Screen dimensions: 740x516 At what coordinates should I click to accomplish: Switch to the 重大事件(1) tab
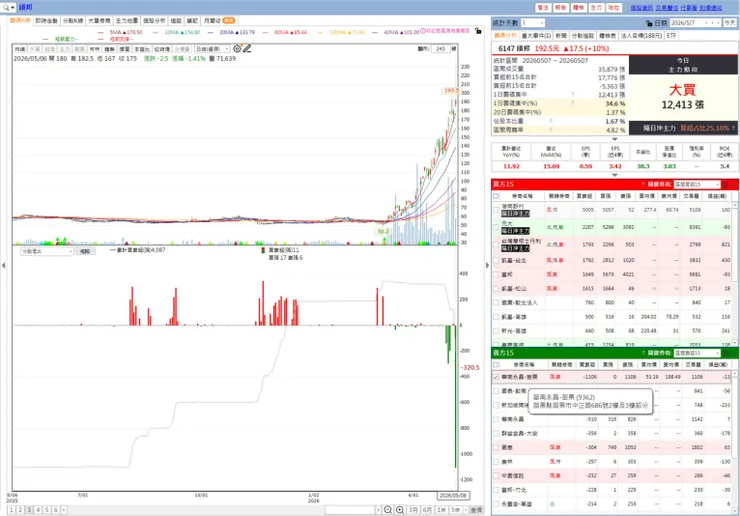click(536, 35)
